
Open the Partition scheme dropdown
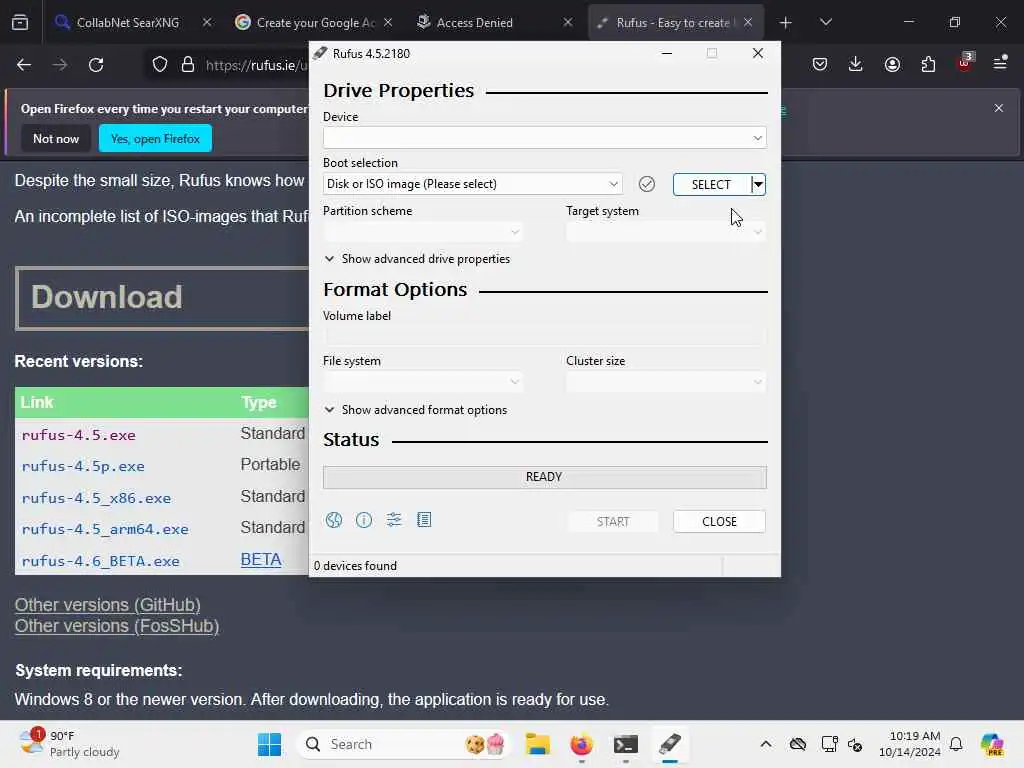coord(423,232)
